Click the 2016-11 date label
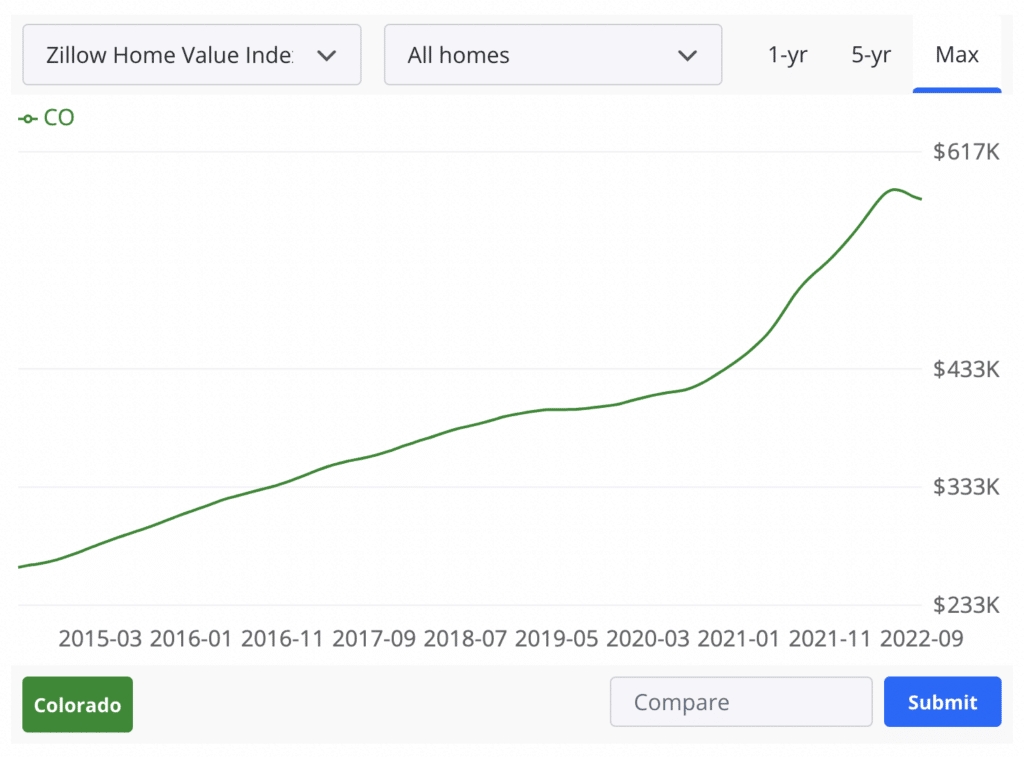The image size is (1024, 757). (282, 639)
